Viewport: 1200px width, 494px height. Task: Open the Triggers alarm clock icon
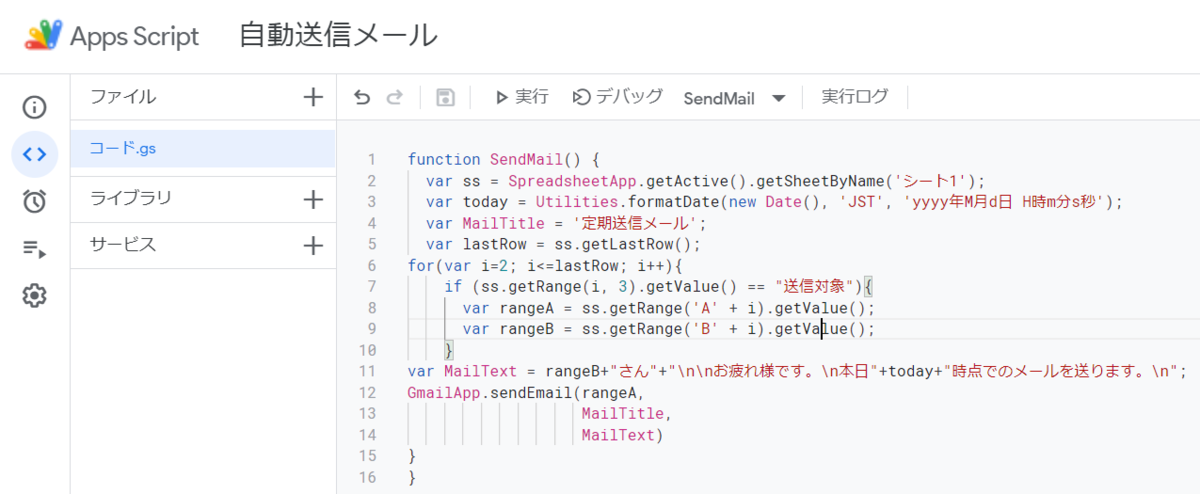[35, 201]
